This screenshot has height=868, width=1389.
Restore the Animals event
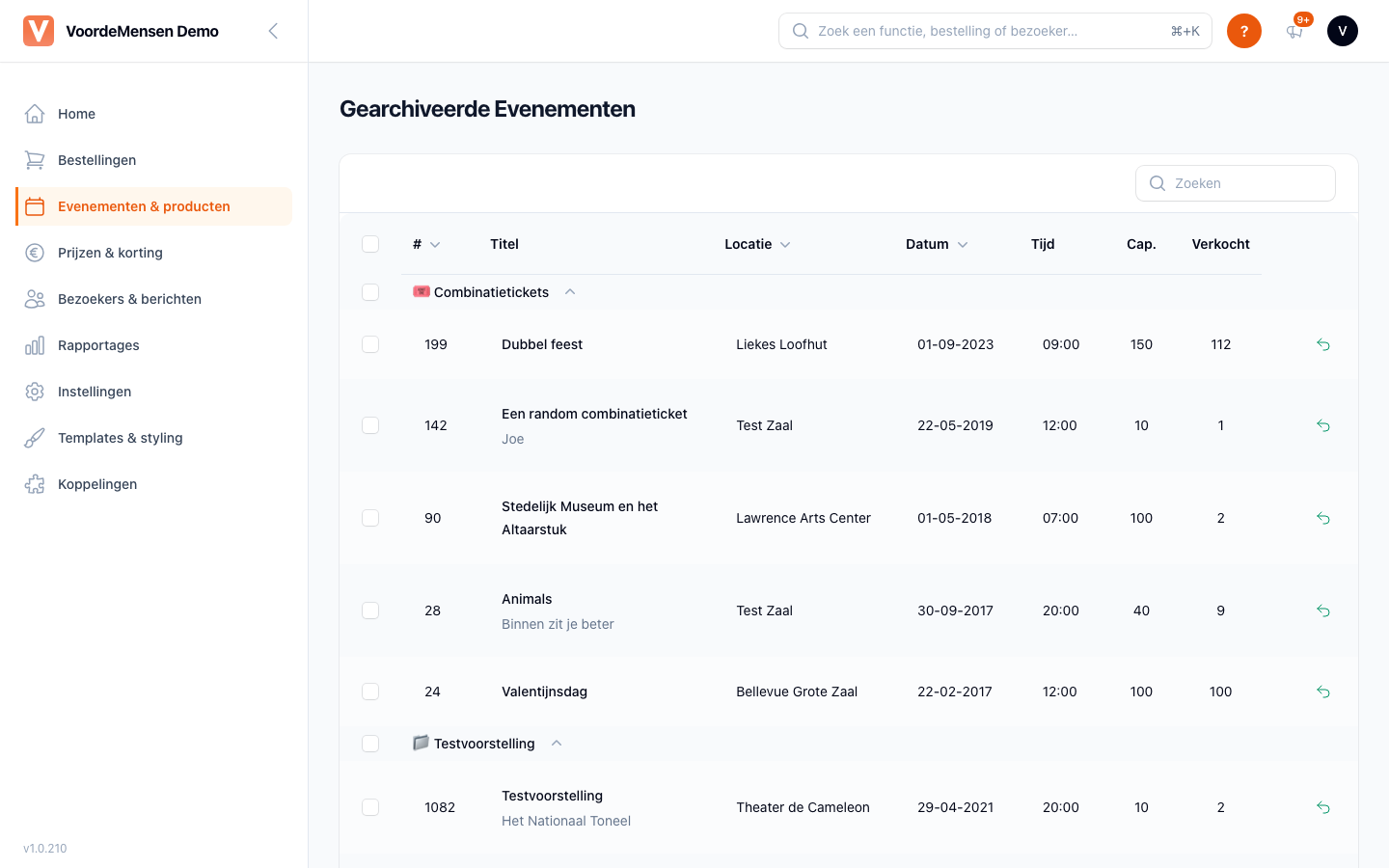(1323, 610)
